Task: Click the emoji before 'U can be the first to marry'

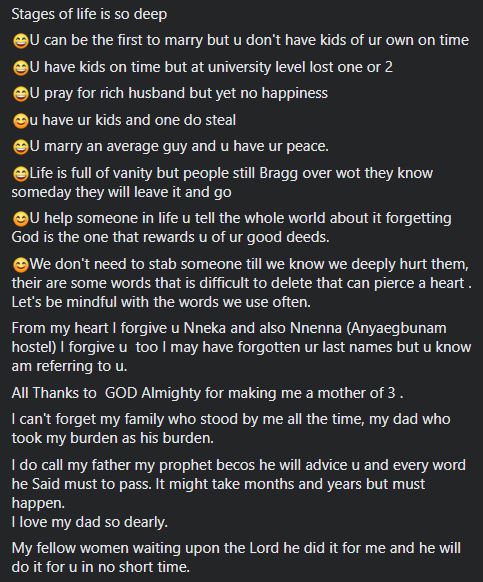Action: tap(20, 41)
